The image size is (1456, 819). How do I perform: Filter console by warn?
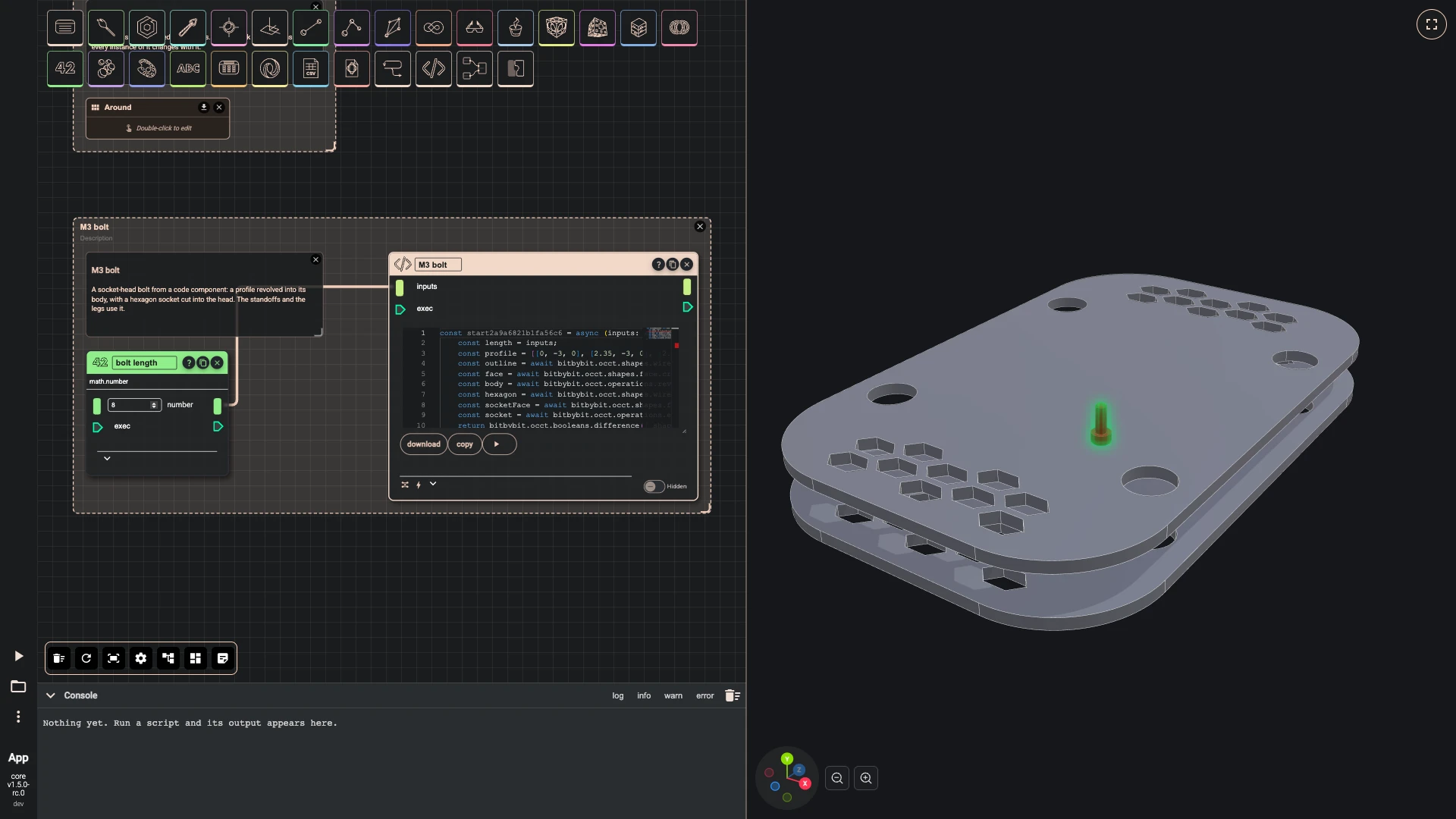tap(673, 695)
